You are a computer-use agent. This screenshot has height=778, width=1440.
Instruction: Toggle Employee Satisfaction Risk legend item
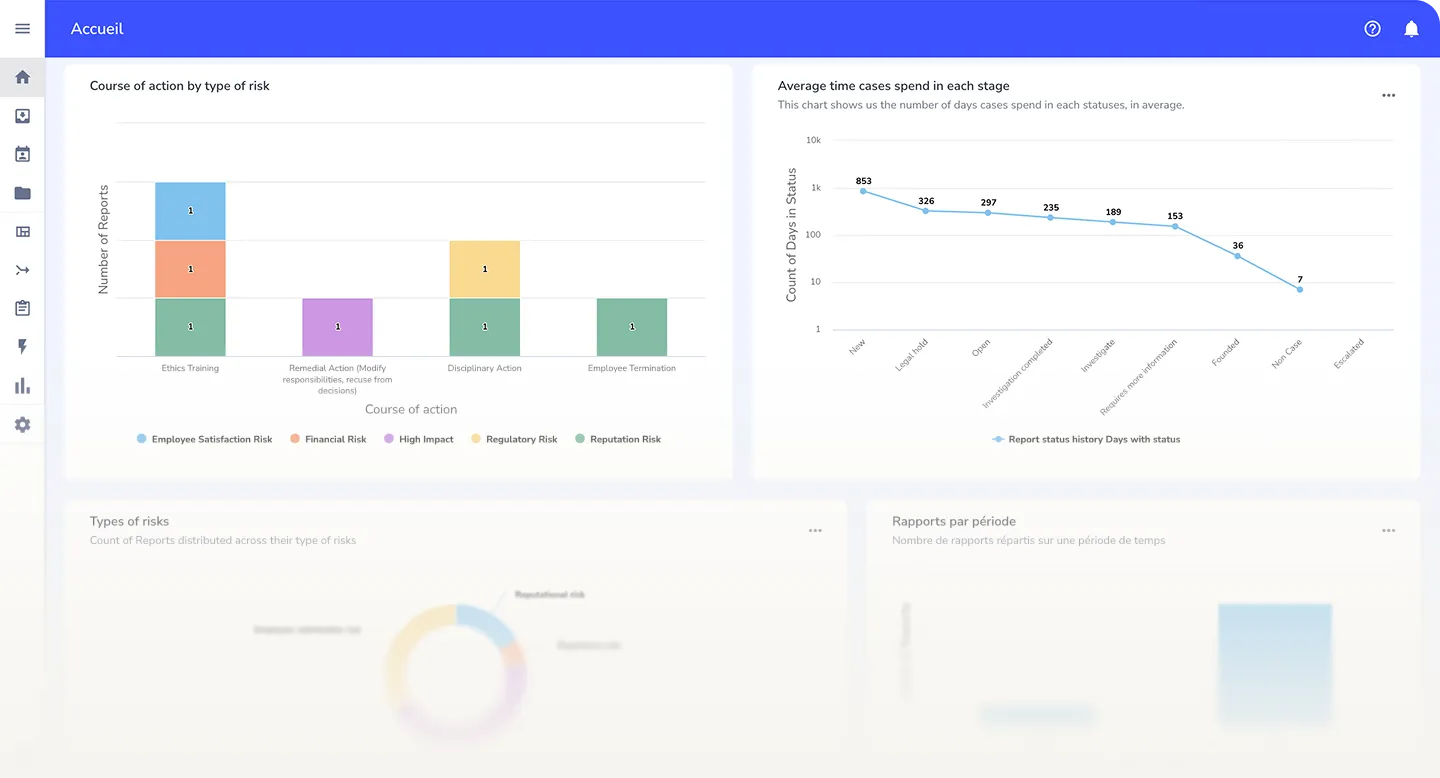(205, 439)
